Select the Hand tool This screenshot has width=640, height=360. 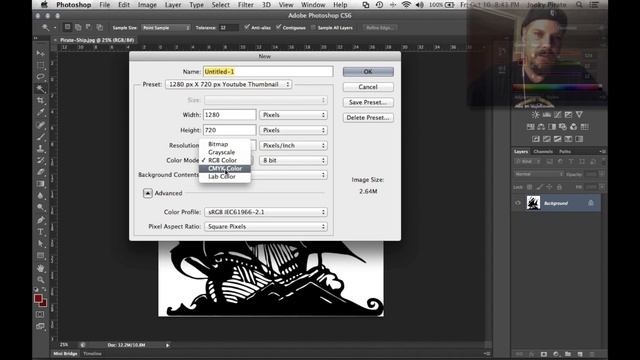pyautogui.click(x=40, y=268)
